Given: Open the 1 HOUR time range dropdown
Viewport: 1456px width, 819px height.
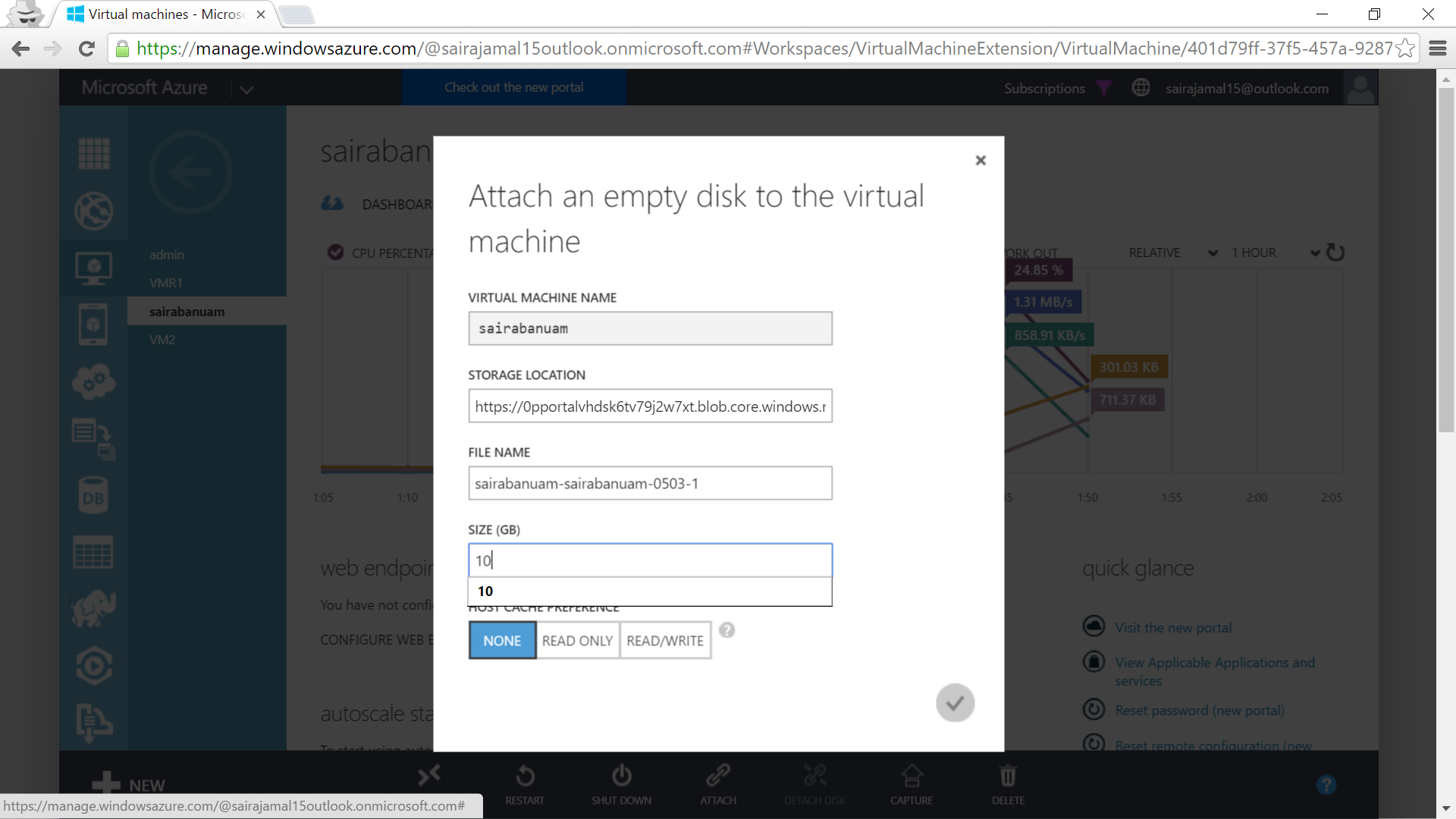Looking at the screenshot, I should (1276, 253).
